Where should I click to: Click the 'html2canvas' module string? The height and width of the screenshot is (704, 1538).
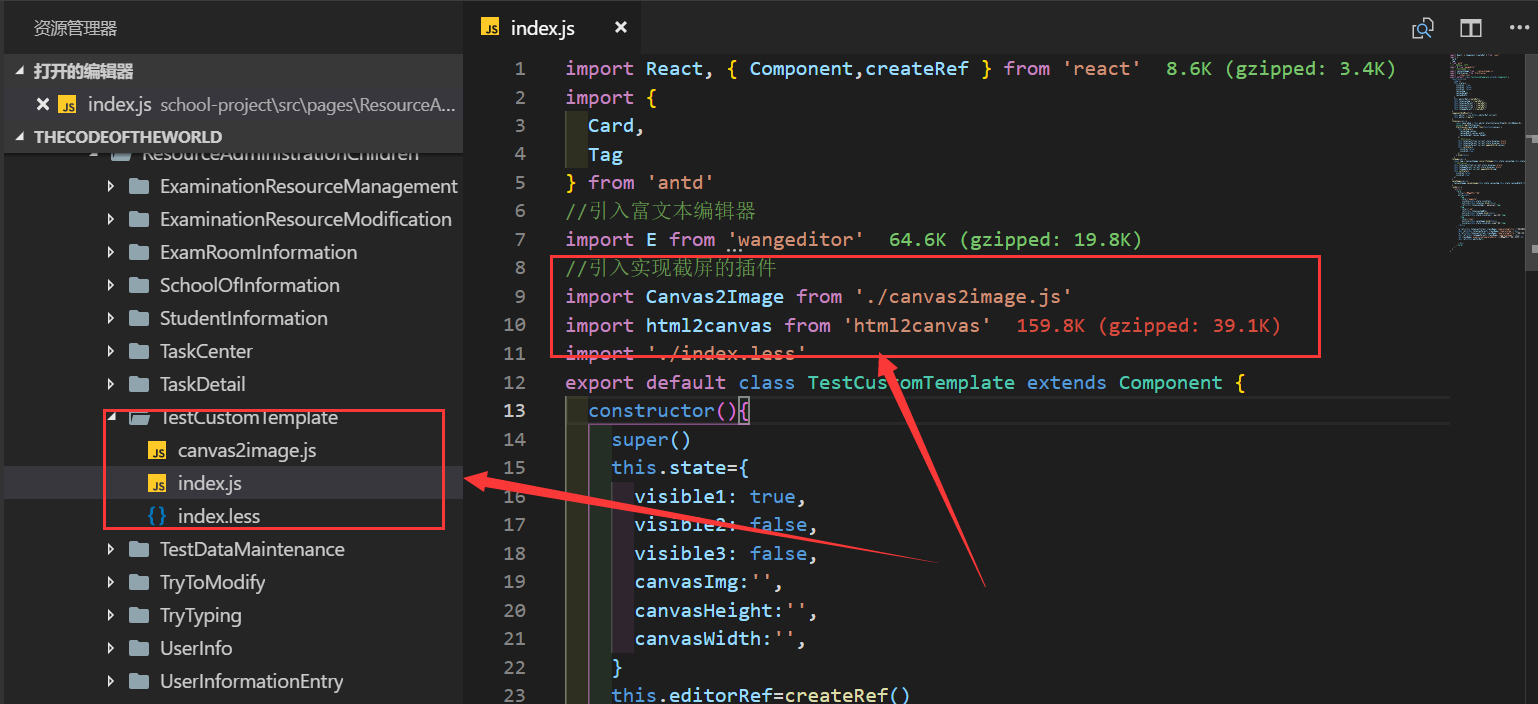tap(918, 325)
